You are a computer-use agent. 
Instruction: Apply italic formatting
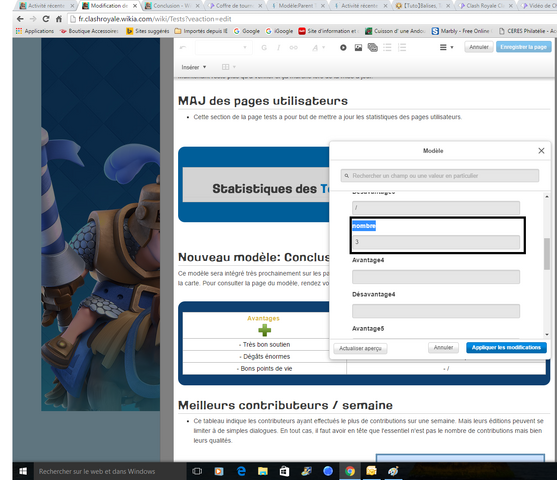[x=278, y=48]
